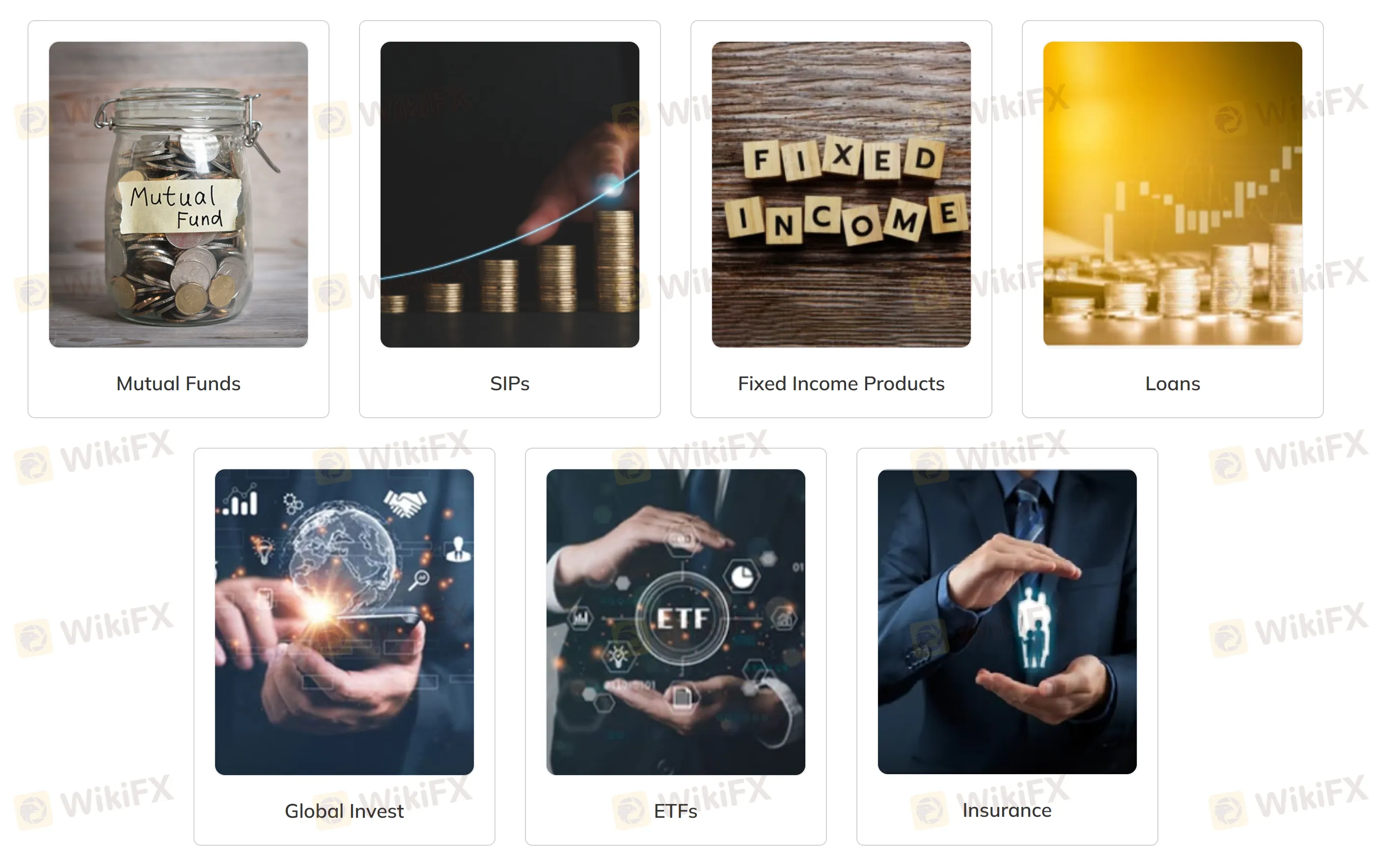Click the Global Invest label
The height and width of the screenshot is (861, 1400).
pos(344,811)
